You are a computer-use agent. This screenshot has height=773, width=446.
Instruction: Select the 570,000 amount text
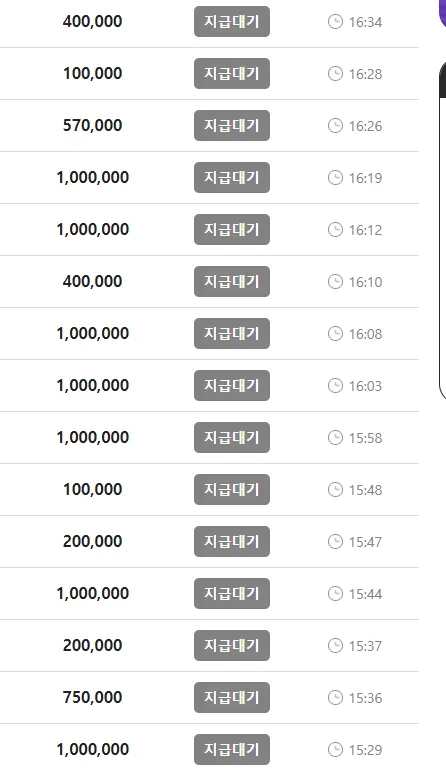(x=93, y=126)
